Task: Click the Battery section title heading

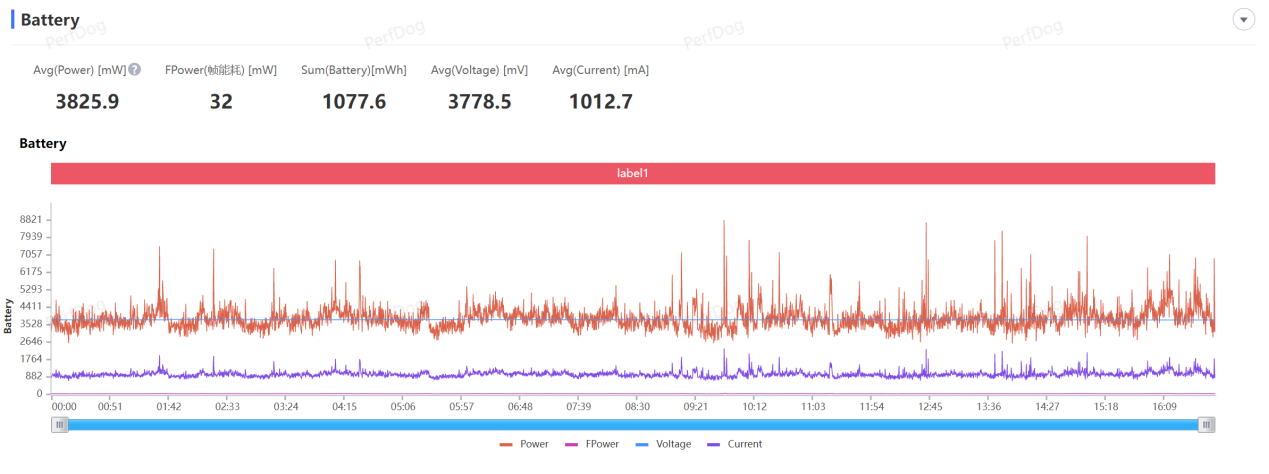Action: click(50, 20)
